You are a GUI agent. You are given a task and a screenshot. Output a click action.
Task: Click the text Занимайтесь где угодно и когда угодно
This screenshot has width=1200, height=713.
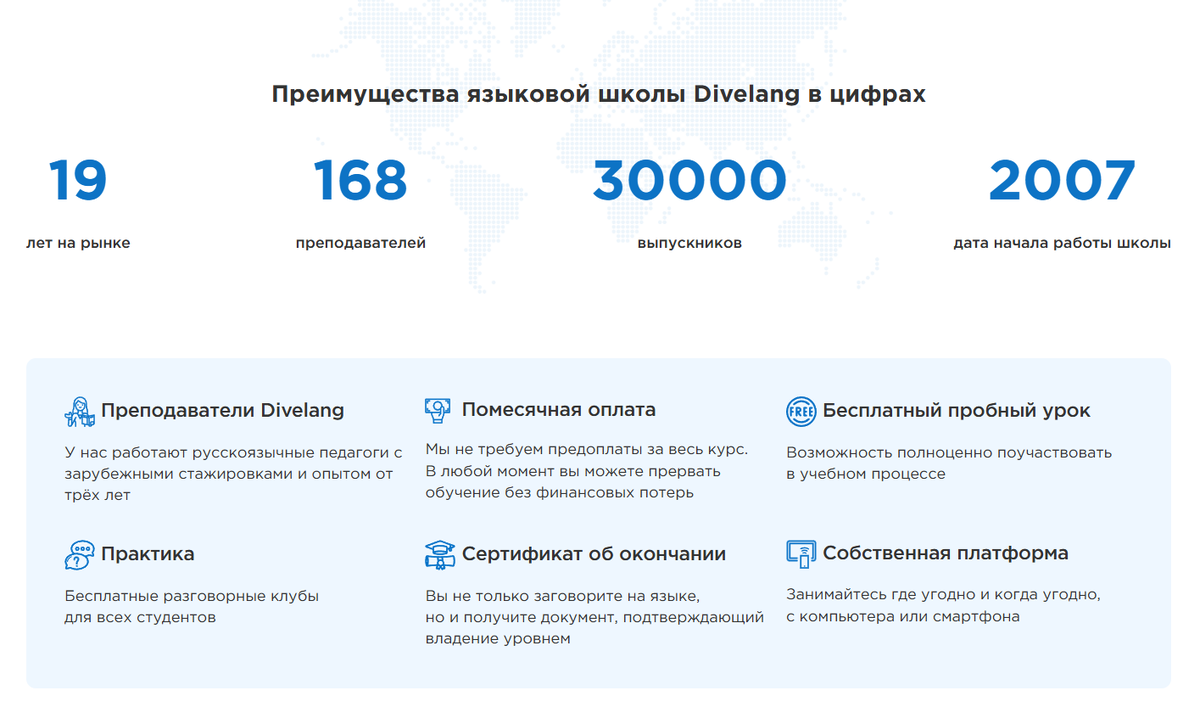point(943,605)
